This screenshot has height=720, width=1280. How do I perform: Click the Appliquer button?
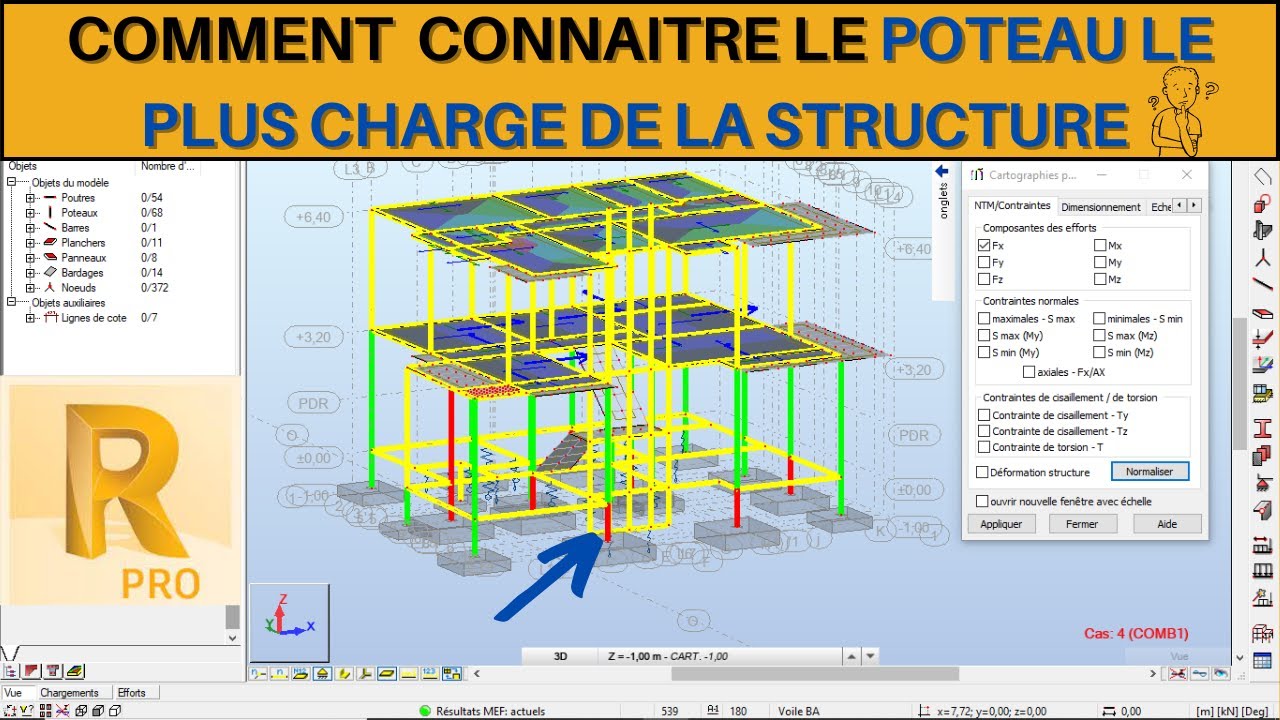click(x=1001, y=524)
